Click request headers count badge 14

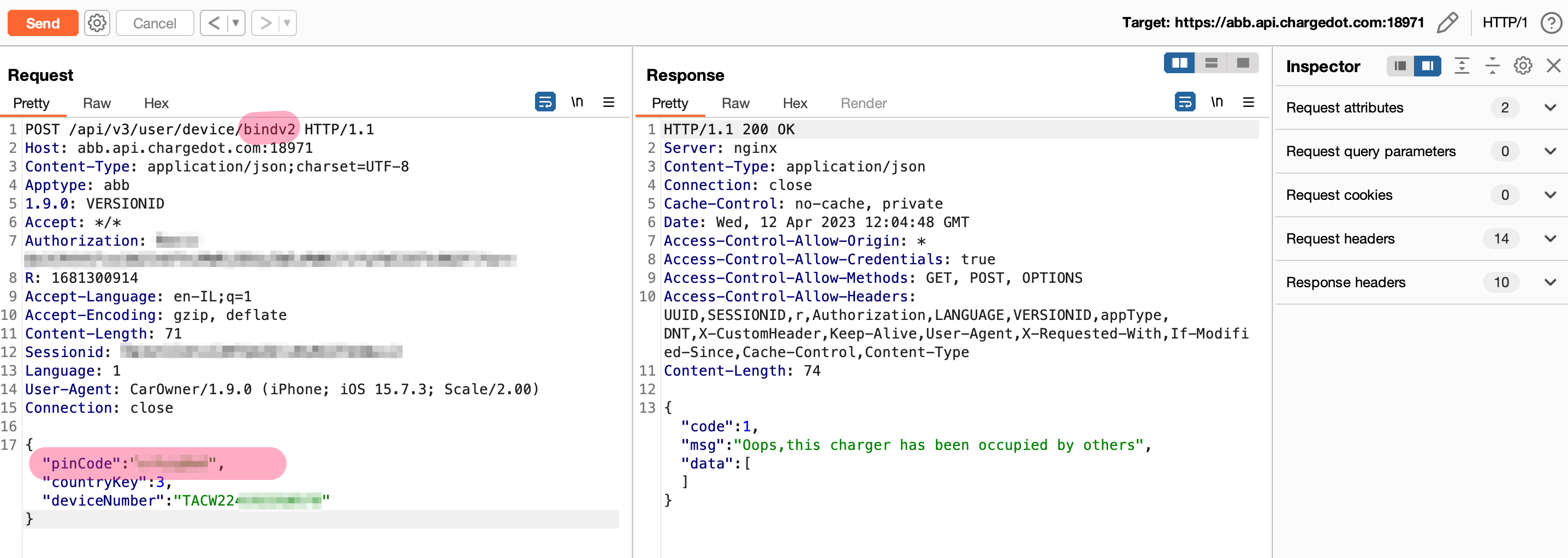point(1500,239)
